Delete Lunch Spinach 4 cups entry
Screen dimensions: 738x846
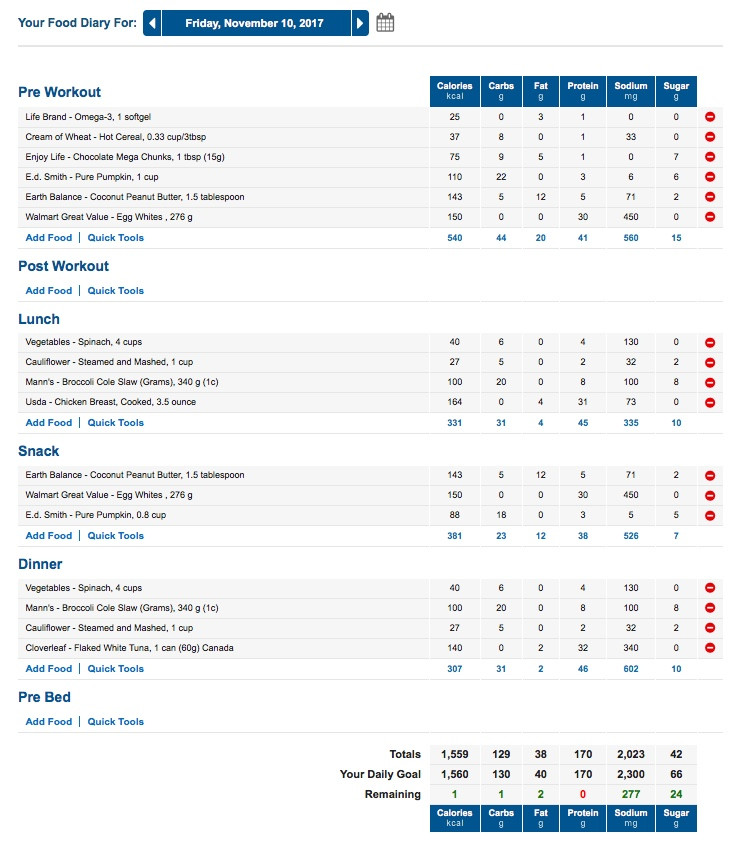(710, 343)
